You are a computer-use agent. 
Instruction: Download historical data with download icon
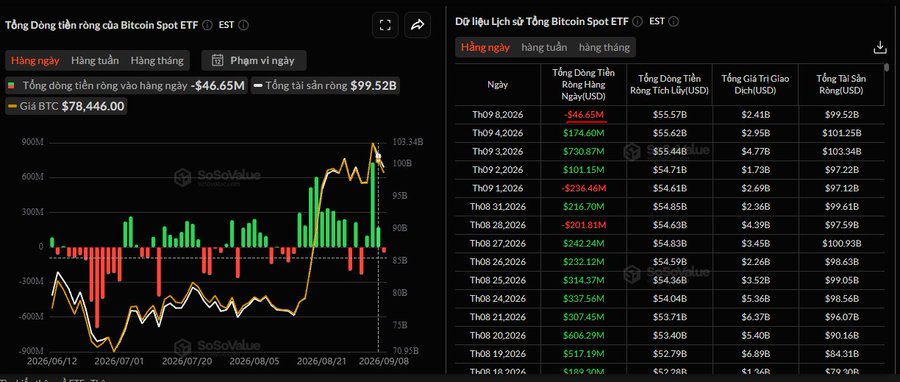pos(880,48)
